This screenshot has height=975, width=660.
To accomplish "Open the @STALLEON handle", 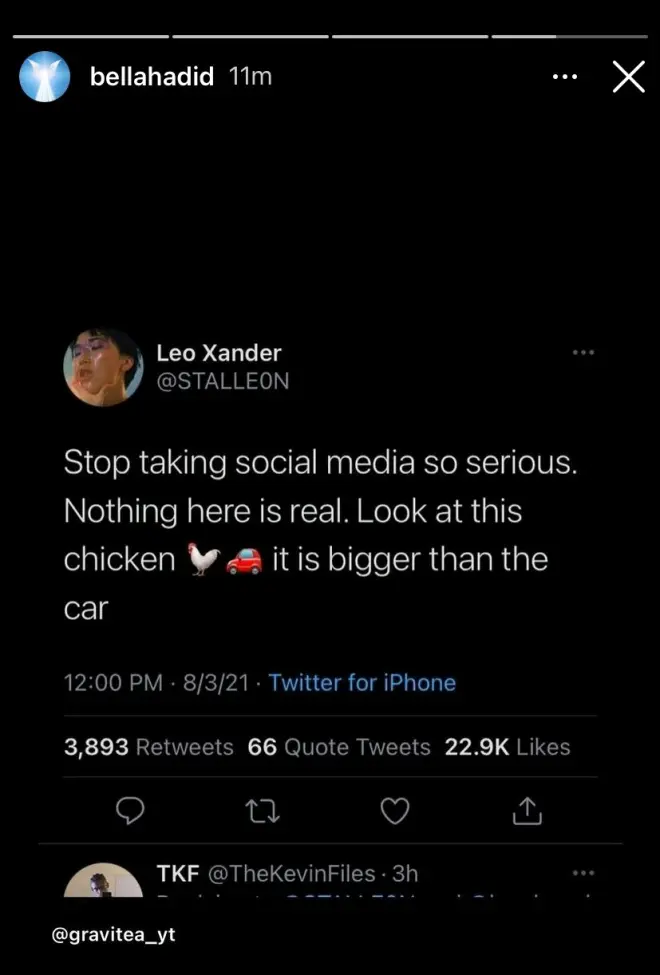I will (222, 381).
